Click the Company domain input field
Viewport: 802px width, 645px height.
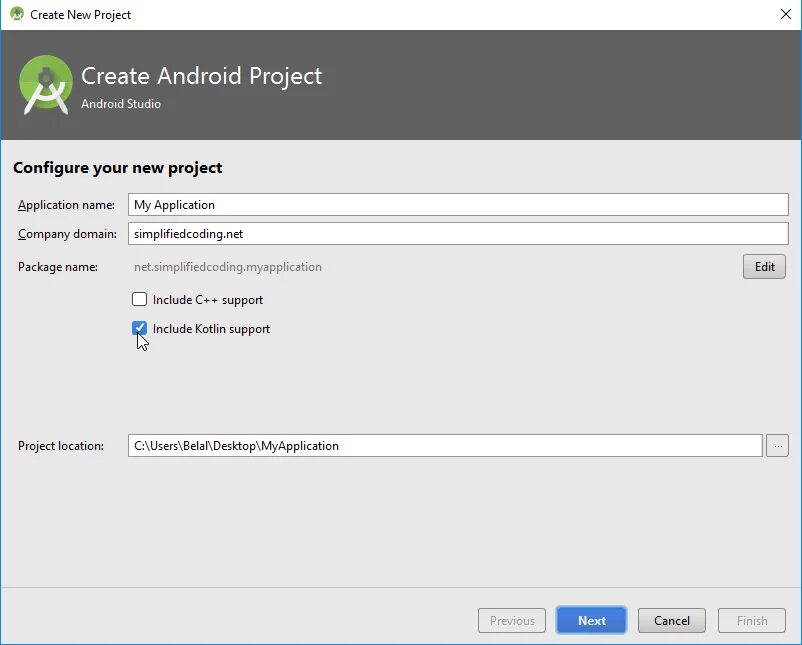tap(458, 234)
